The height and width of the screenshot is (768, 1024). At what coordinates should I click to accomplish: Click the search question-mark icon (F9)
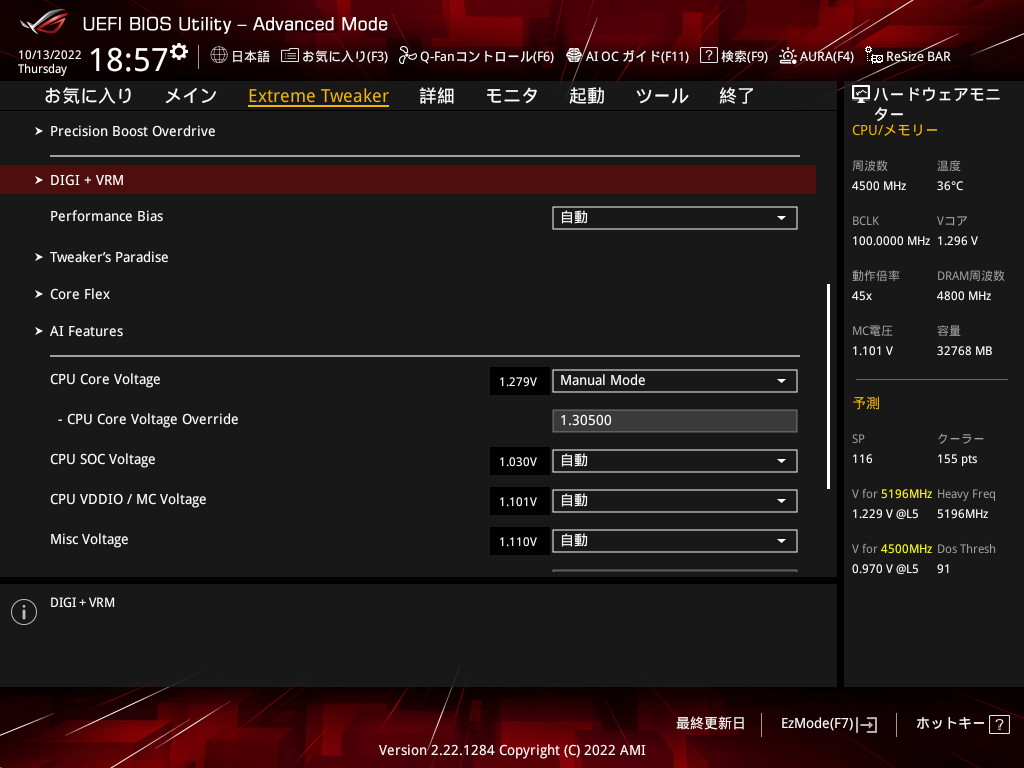click(709, 56)
